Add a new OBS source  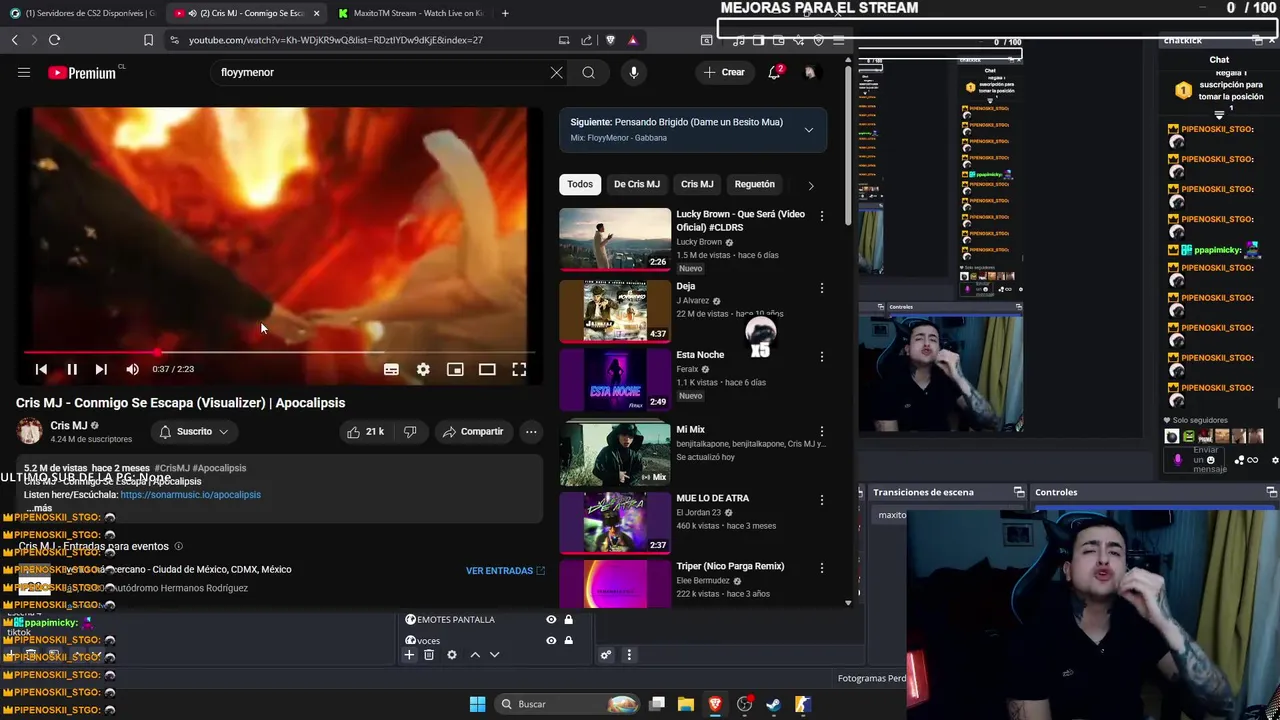pos(409,655)
